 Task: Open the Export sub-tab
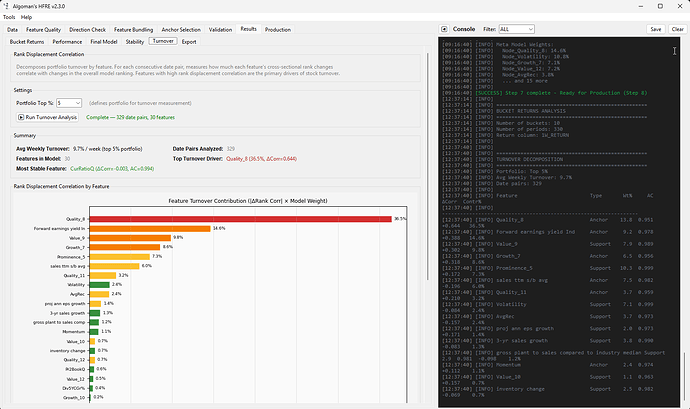[189, 42]
